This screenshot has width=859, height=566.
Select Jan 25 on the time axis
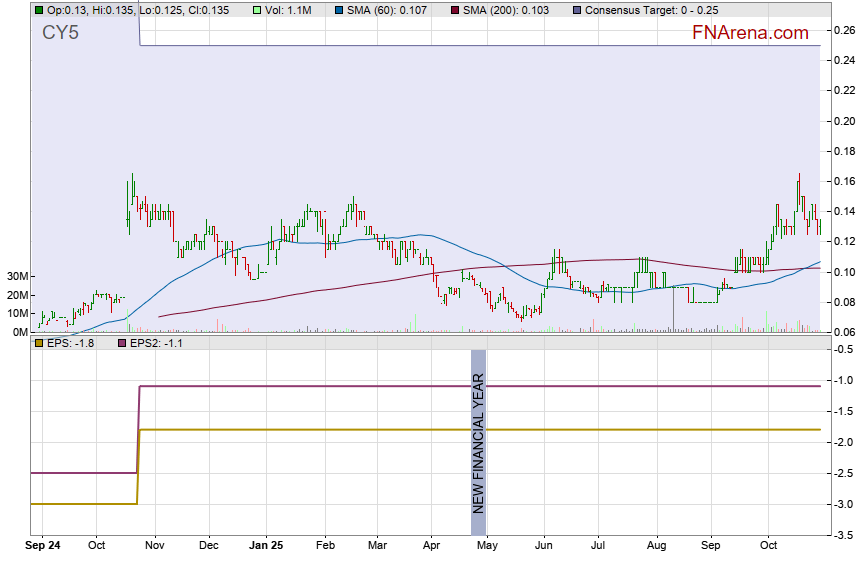click(265, 546)
